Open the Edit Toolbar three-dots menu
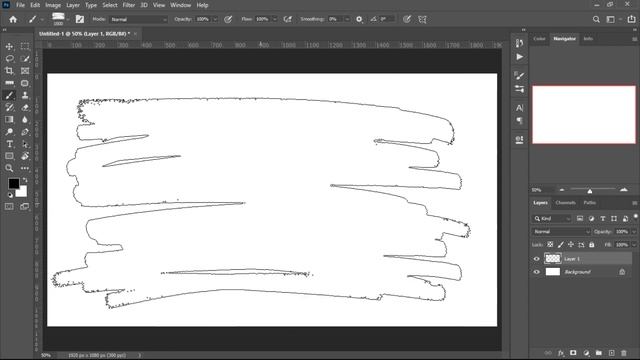This screenshot has width=640, height=360. pos(25,168)
